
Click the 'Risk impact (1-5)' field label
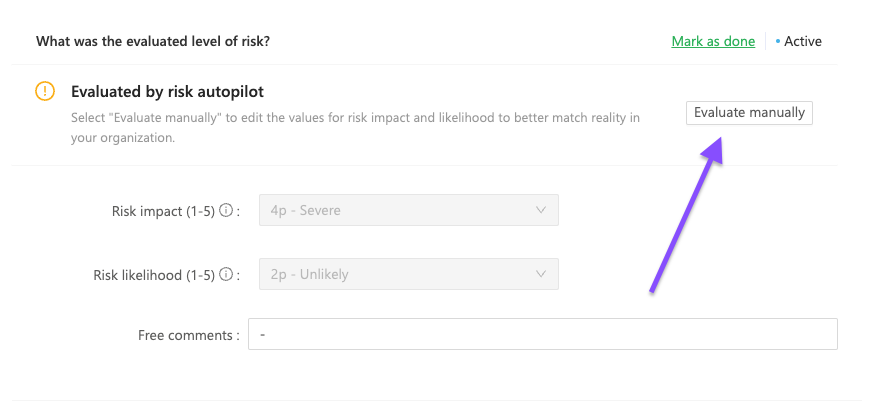[163, 211]
